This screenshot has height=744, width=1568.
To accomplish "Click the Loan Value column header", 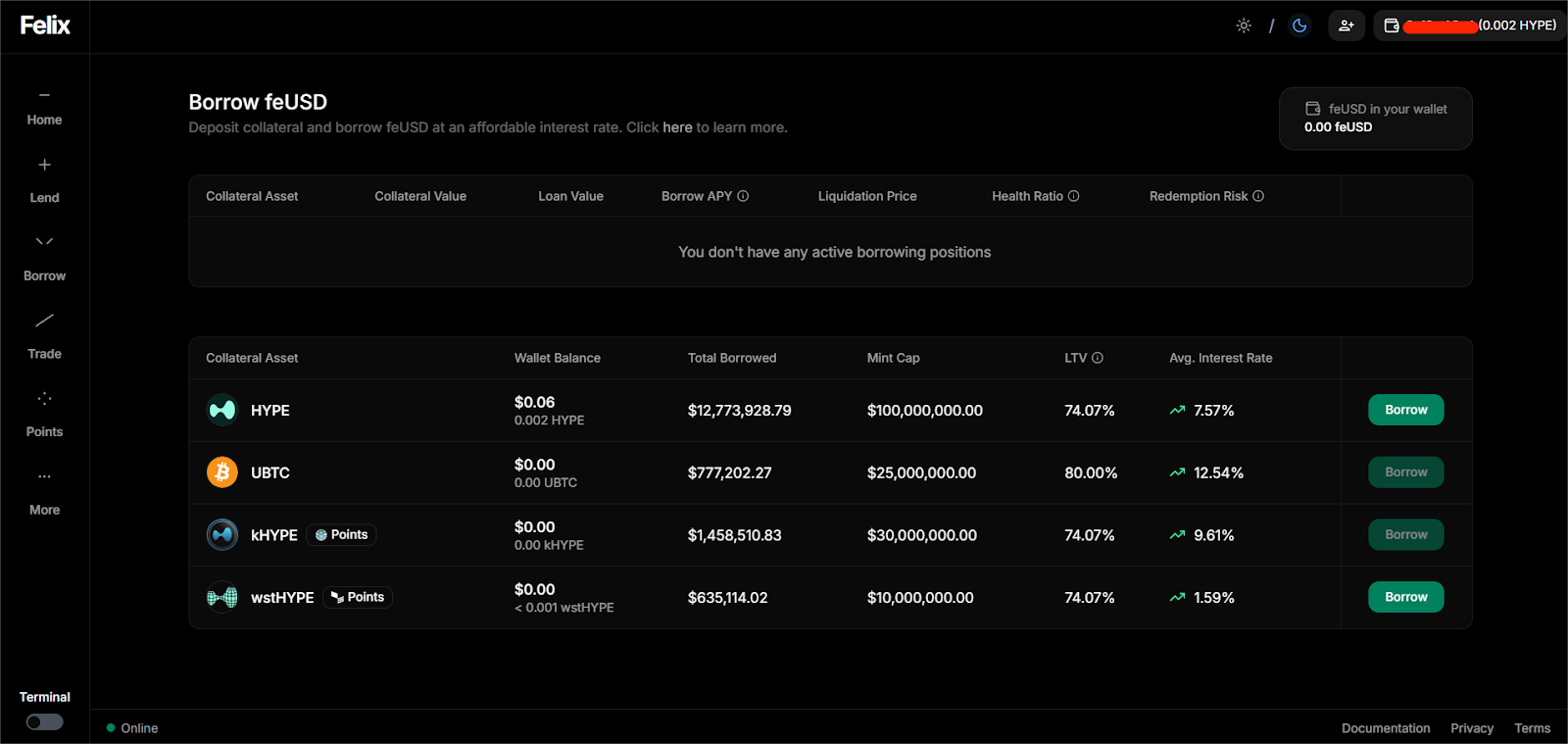I will [570, 196].
